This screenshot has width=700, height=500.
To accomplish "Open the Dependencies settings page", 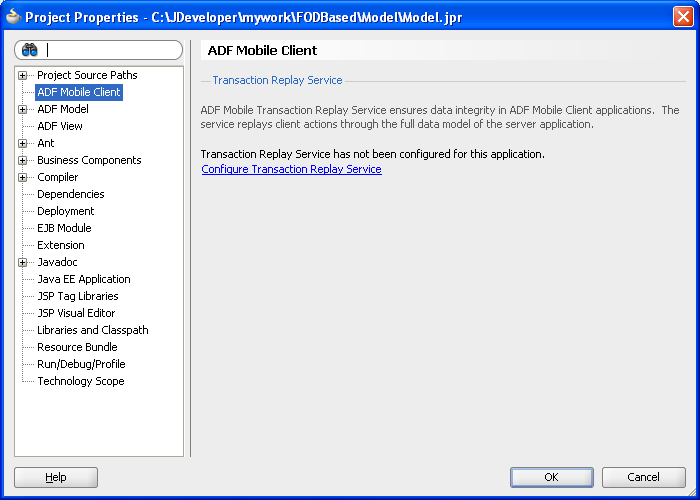I will tap(71, 194).
